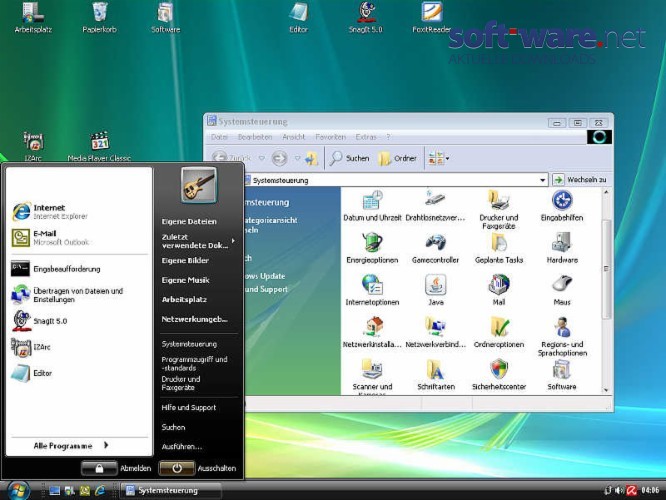This screenshot has width=666, height=500.
Task: Open the Favoriten menu
Action: coord(330,137)
